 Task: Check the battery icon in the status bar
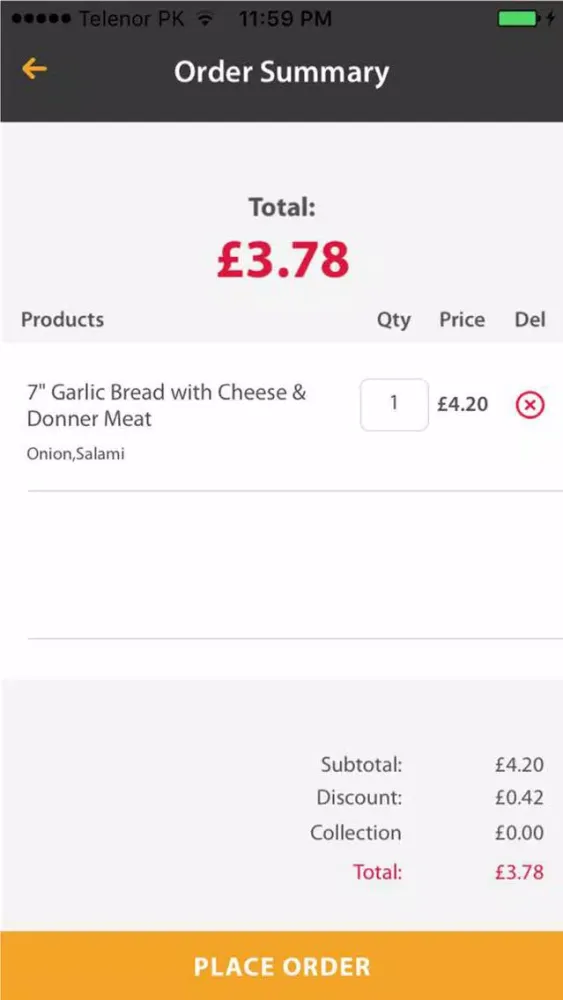click(x=517, y=18)
